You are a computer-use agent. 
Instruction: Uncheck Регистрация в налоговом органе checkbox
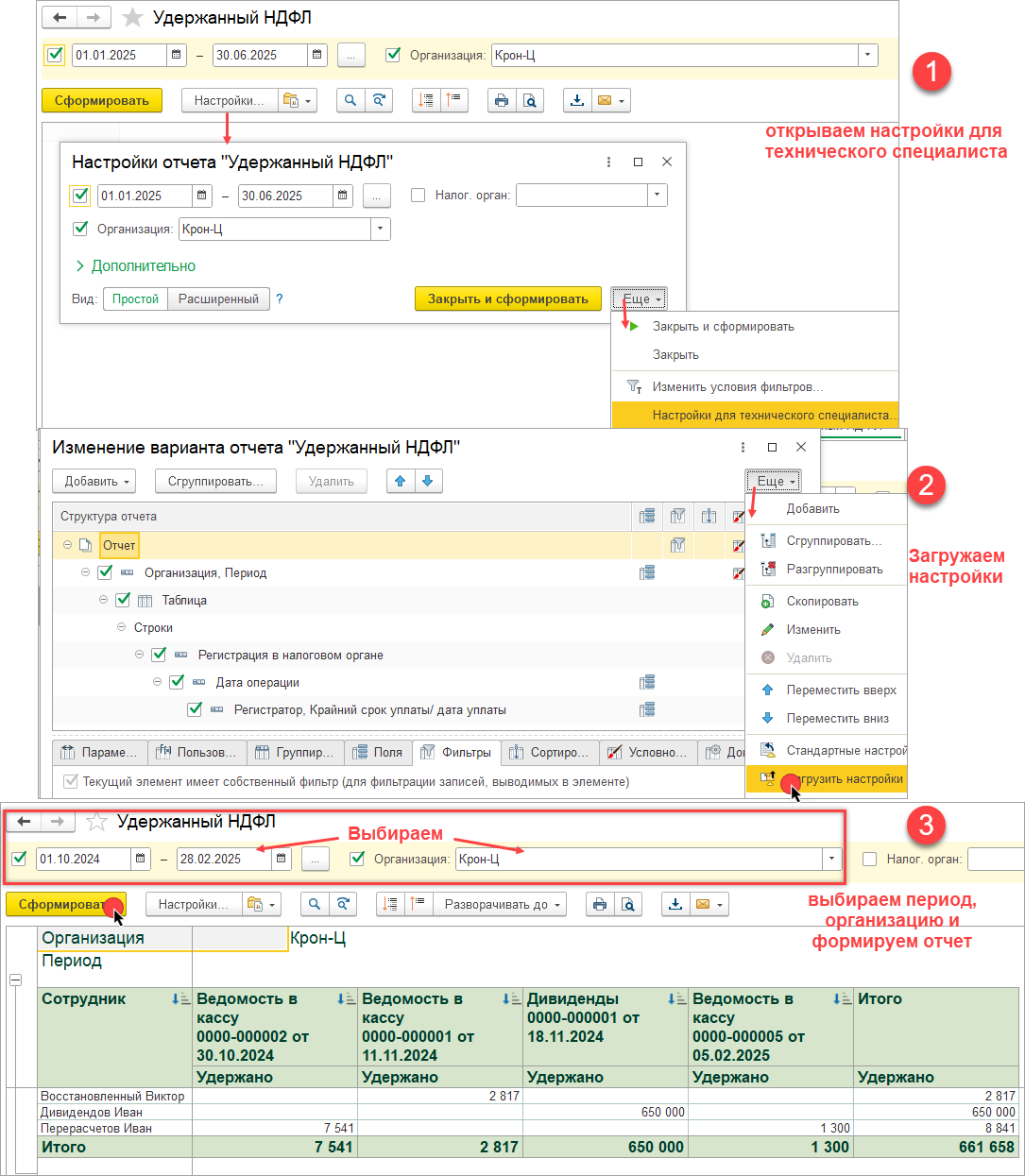[159, 655]
